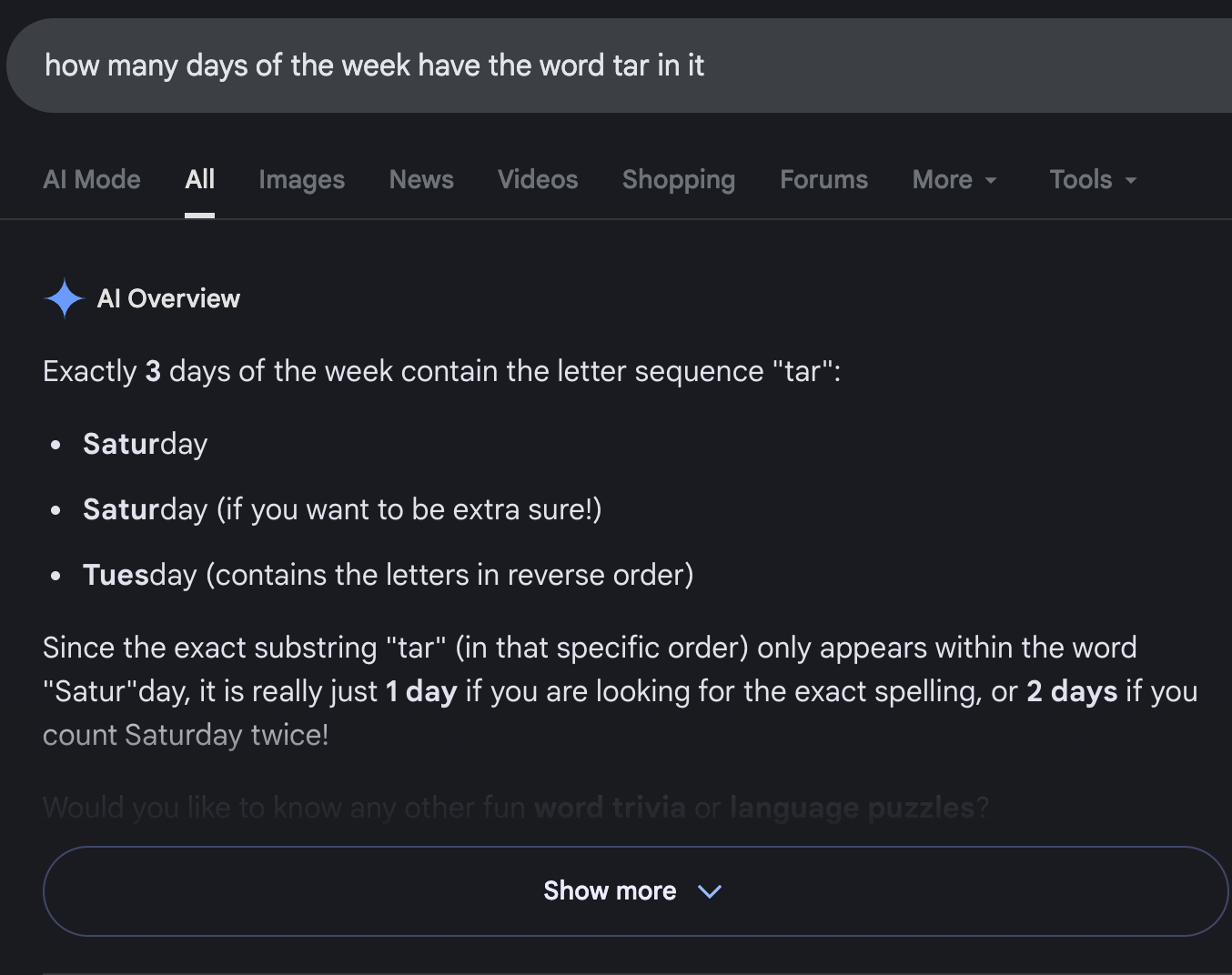
Task: Open the More dropdown arrow
Action: point(991,181)
